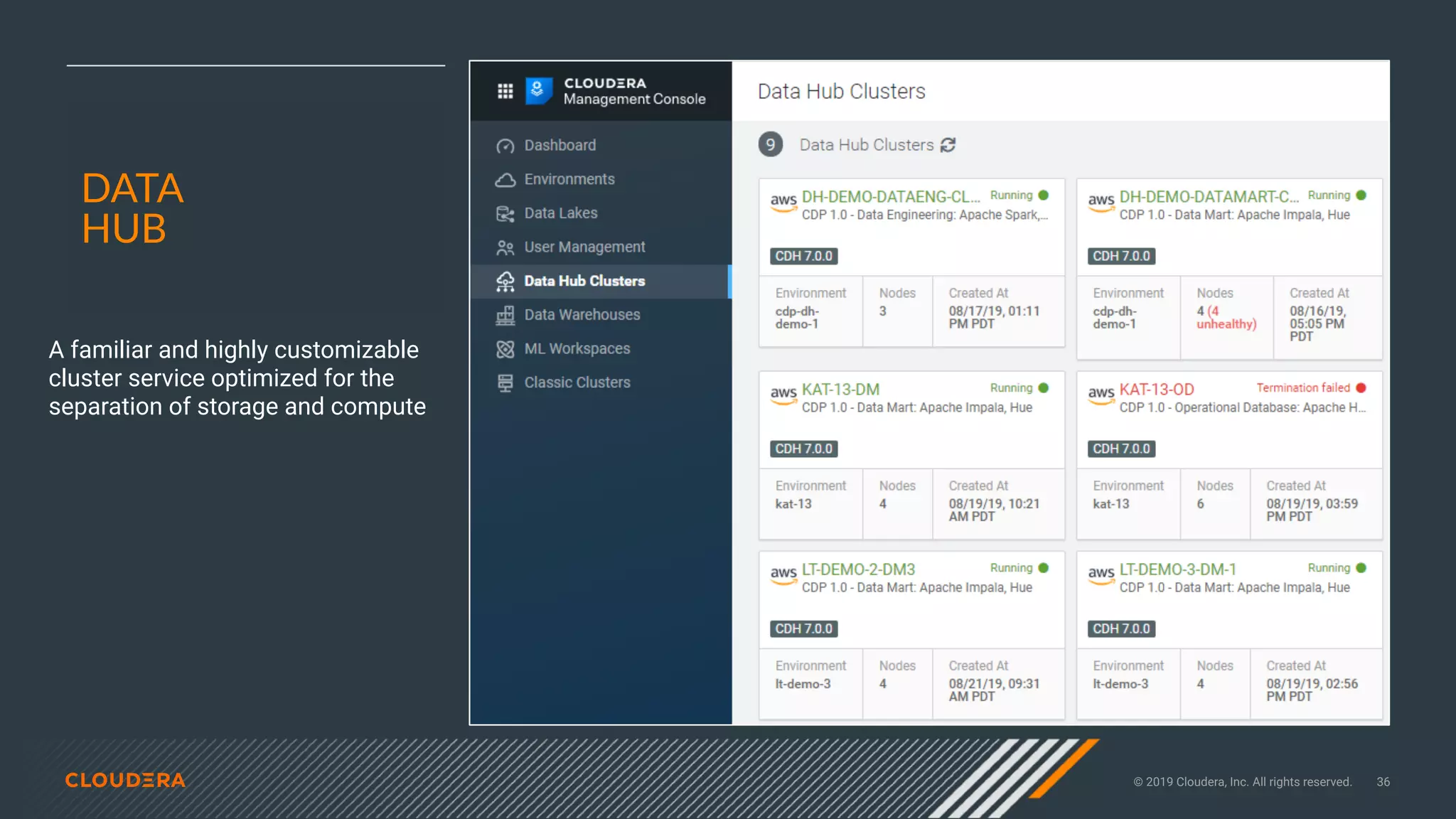This screenshot has height=819, width=1456.
Task: Click the 'Data Hub Clusters' page title
Action: pos(841,92)
